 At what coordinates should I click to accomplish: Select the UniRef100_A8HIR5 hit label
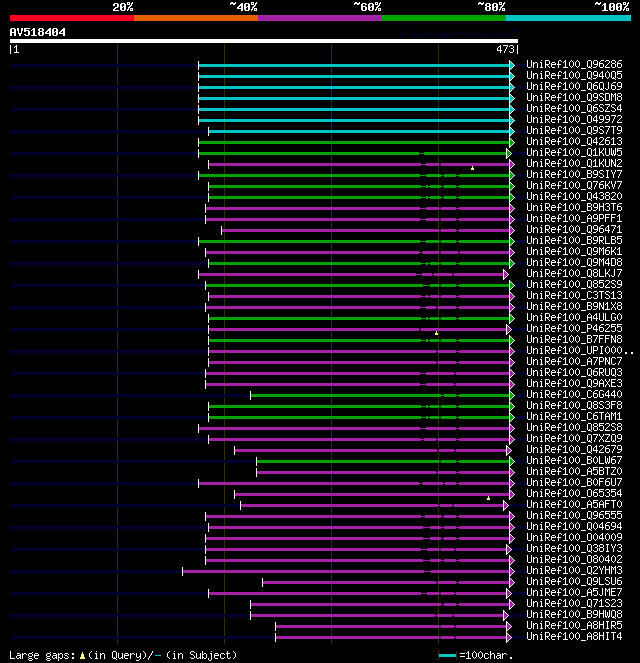click(574, 625)
